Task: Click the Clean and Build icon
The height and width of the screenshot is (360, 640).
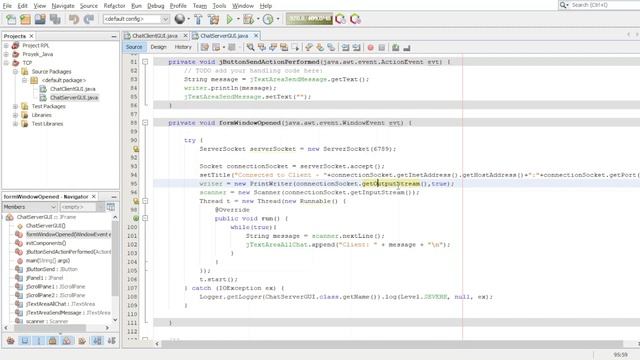Action: [213, 19]
